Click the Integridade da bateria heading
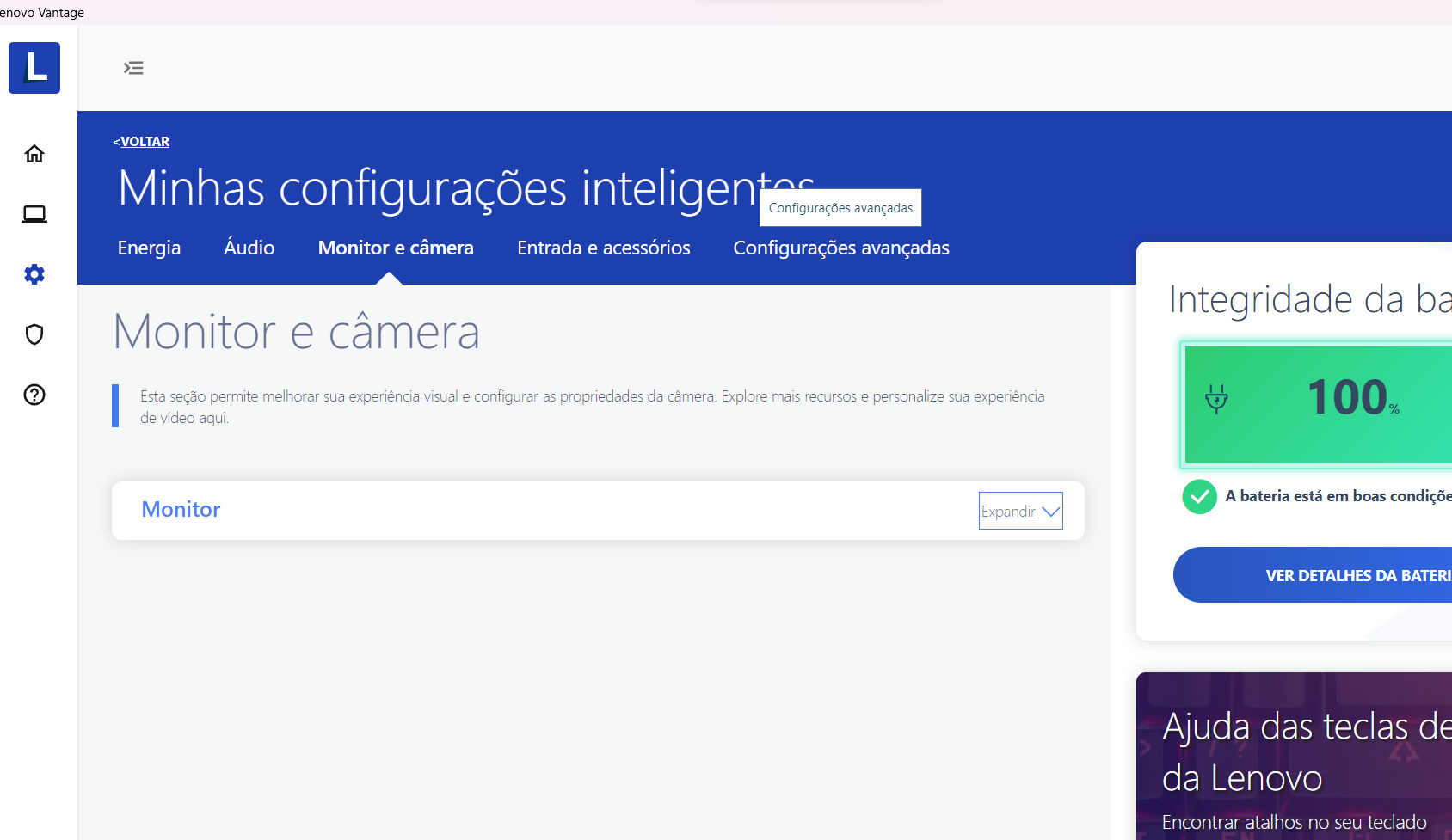Image resolution: width=1452 pixels, height=840 pixels. 1310,299
